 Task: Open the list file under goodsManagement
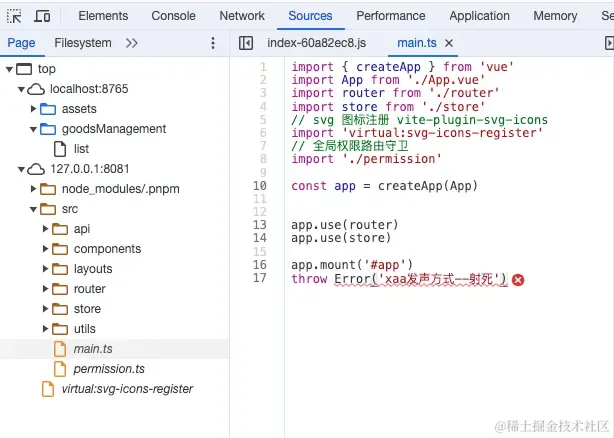[x=81, y=149]
